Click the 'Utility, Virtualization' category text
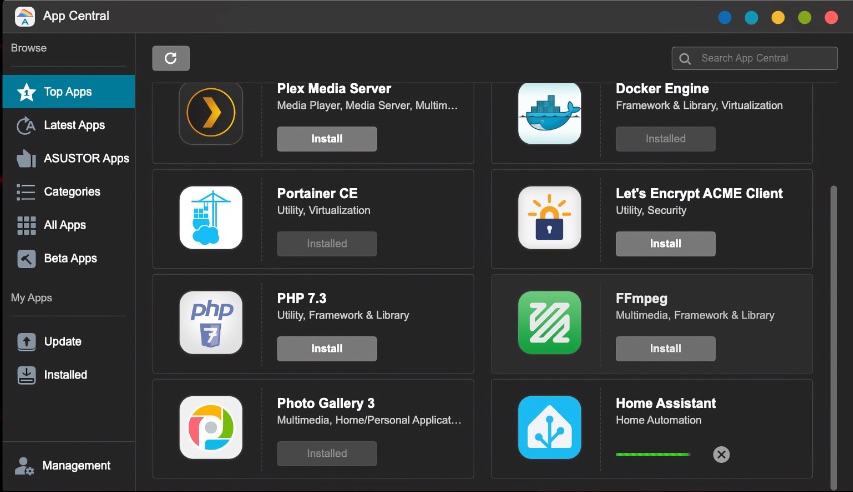Screen dimensions: 853x492 (324, 211)
